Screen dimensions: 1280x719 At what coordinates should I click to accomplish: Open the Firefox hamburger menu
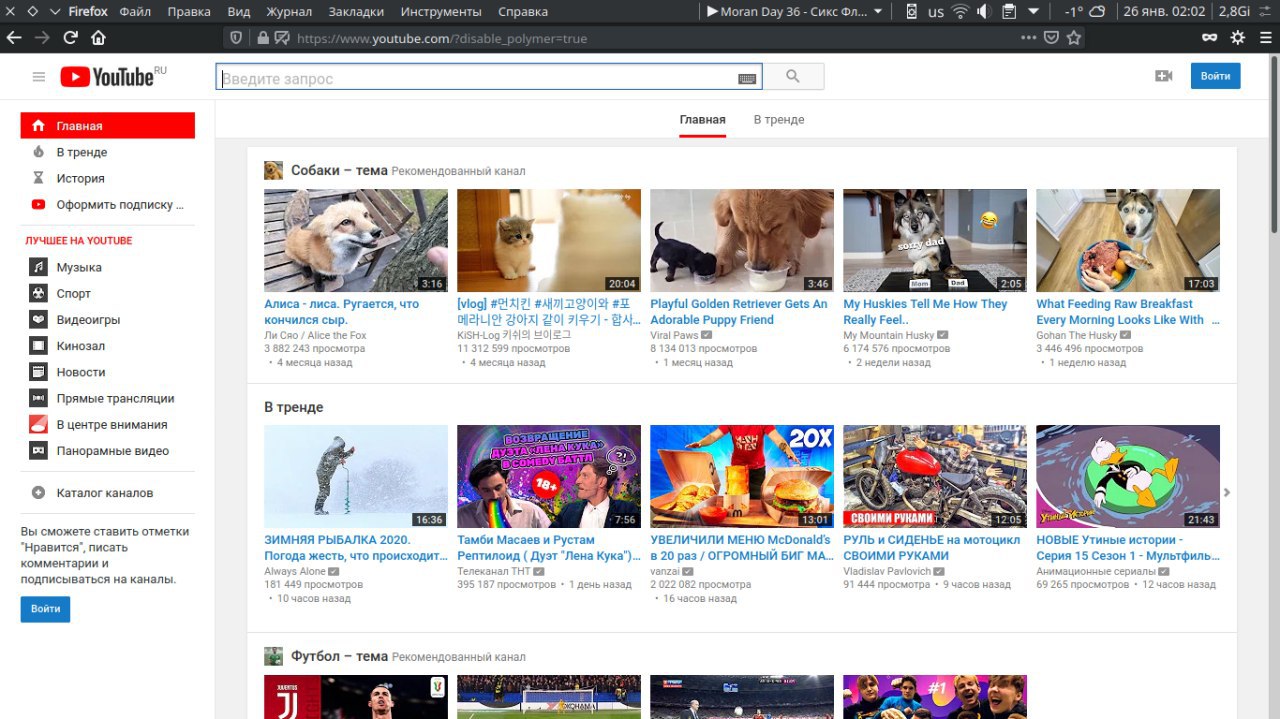coord(1265,38)
